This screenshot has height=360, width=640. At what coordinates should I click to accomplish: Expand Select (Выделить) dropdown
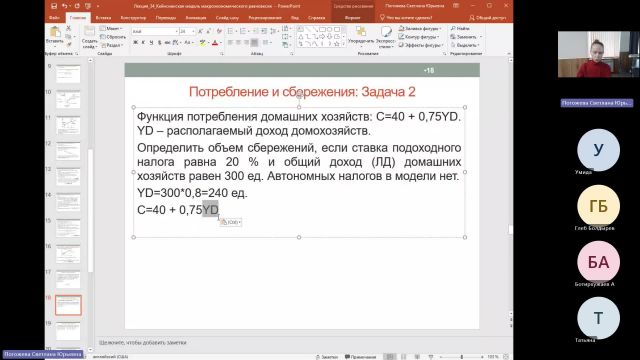point(465,45)
